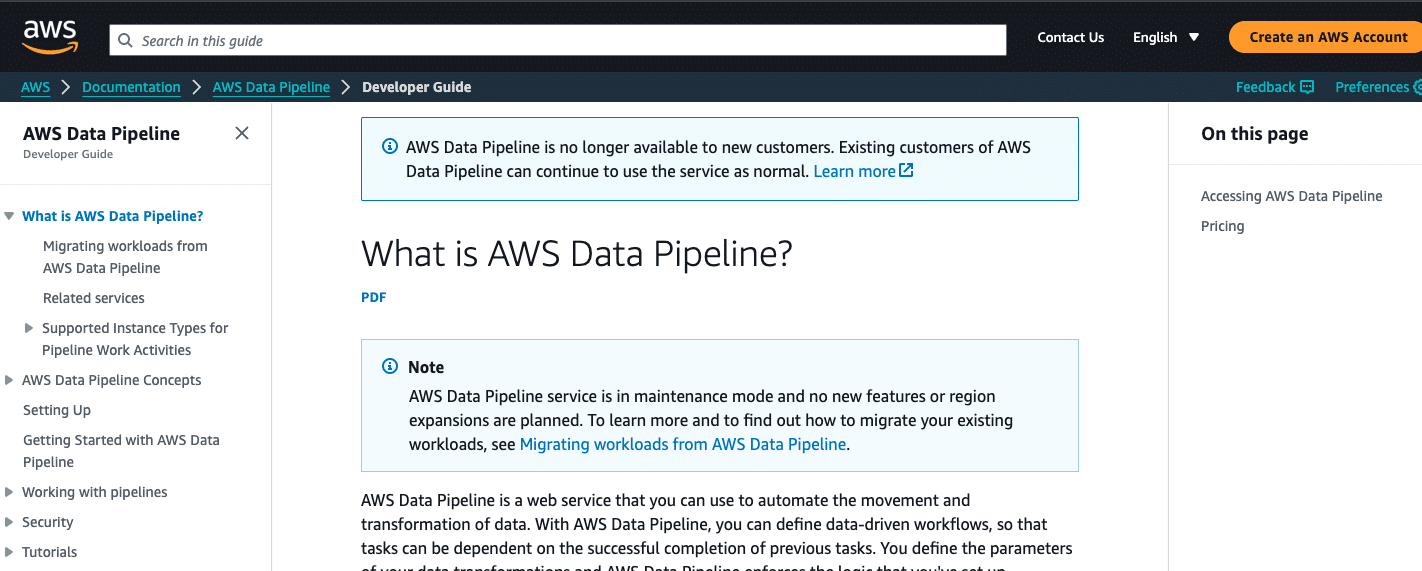Click the Note label in the note box
1422x571 pixels.
click(426, 367)
